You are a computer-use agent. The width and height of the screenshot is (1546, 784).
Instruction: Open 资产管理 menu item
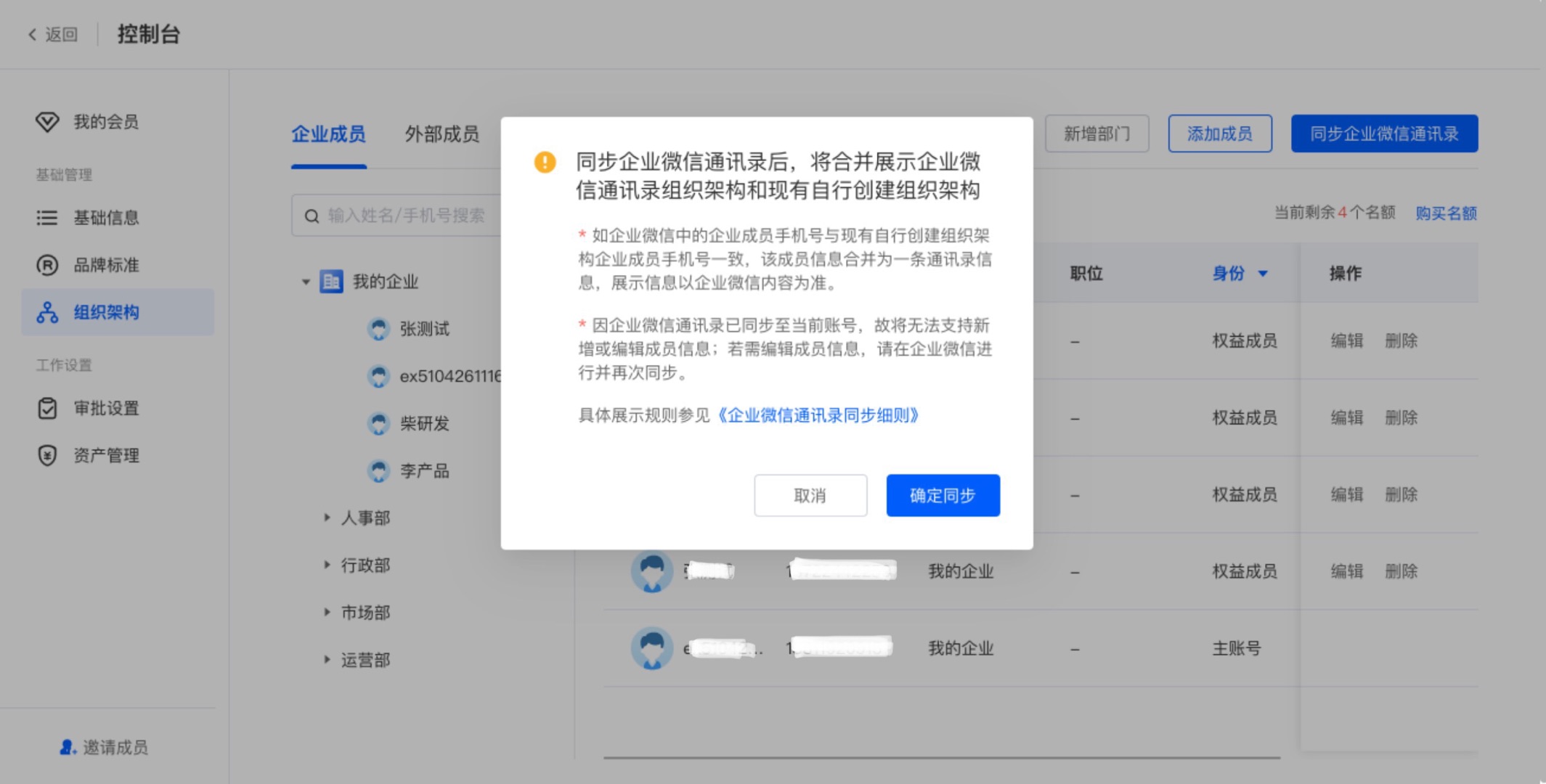106,455
